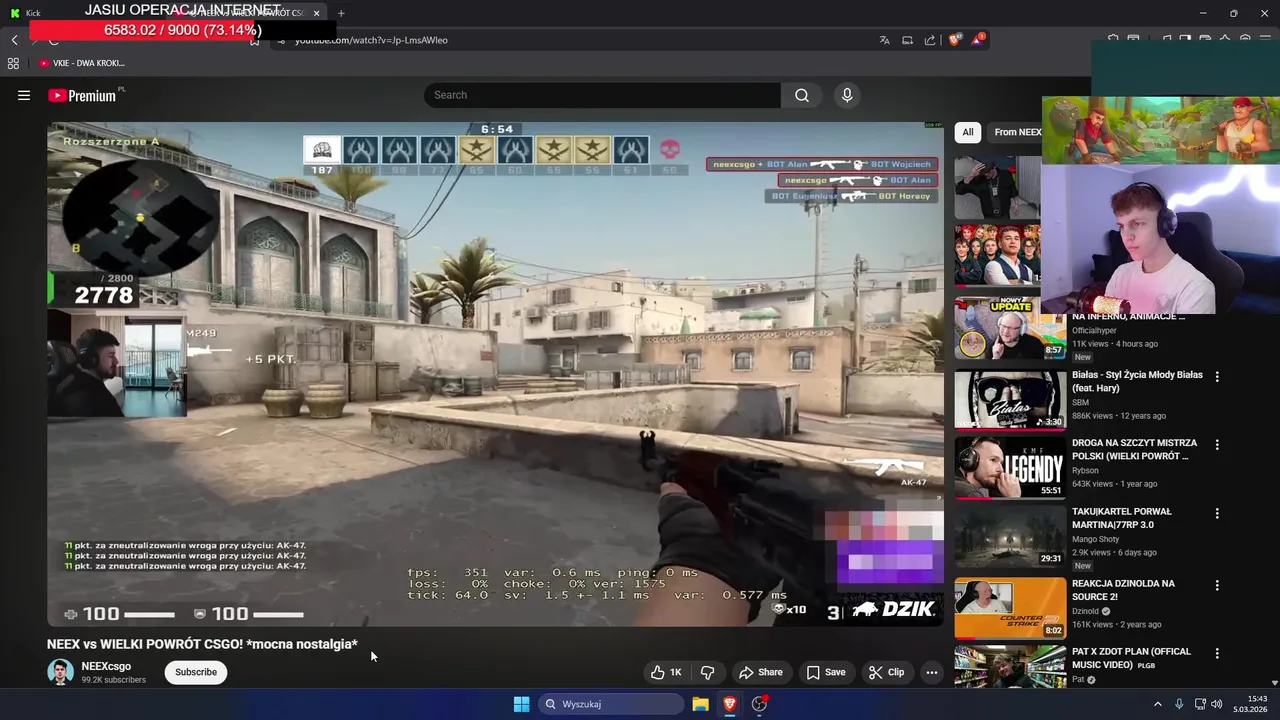Open 'REAKCJA DZINOLDA NA SOURCE 2!' title
The width and height of the screenshot is (1280, 720).
(1123, 590)
